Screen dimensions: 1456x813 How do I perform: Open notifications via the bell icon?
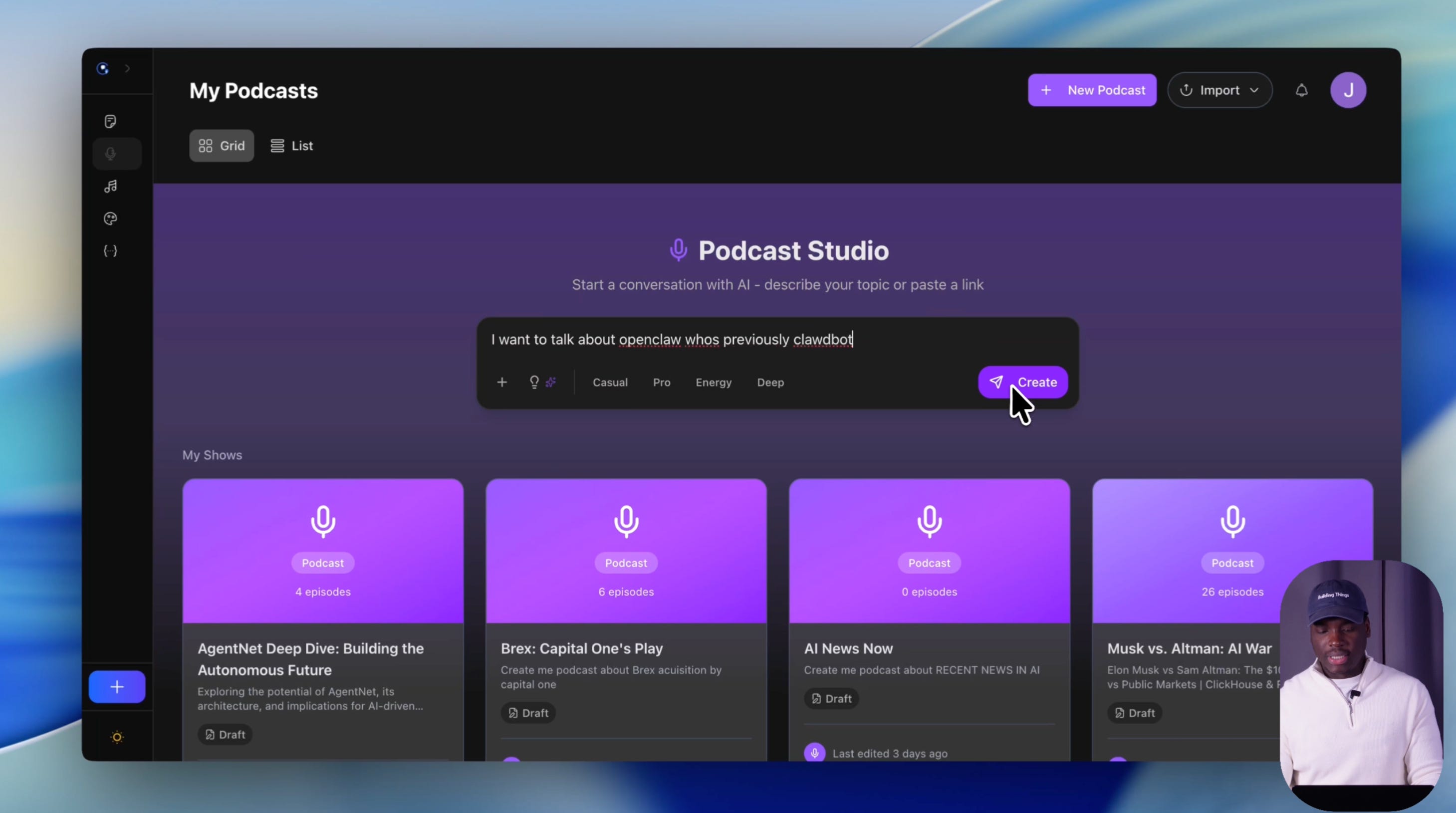tap(1302, 90)
